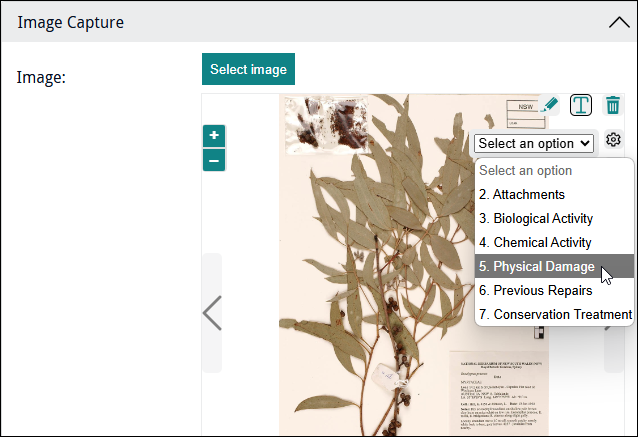Open settings via the gear icon

[613, 141]
